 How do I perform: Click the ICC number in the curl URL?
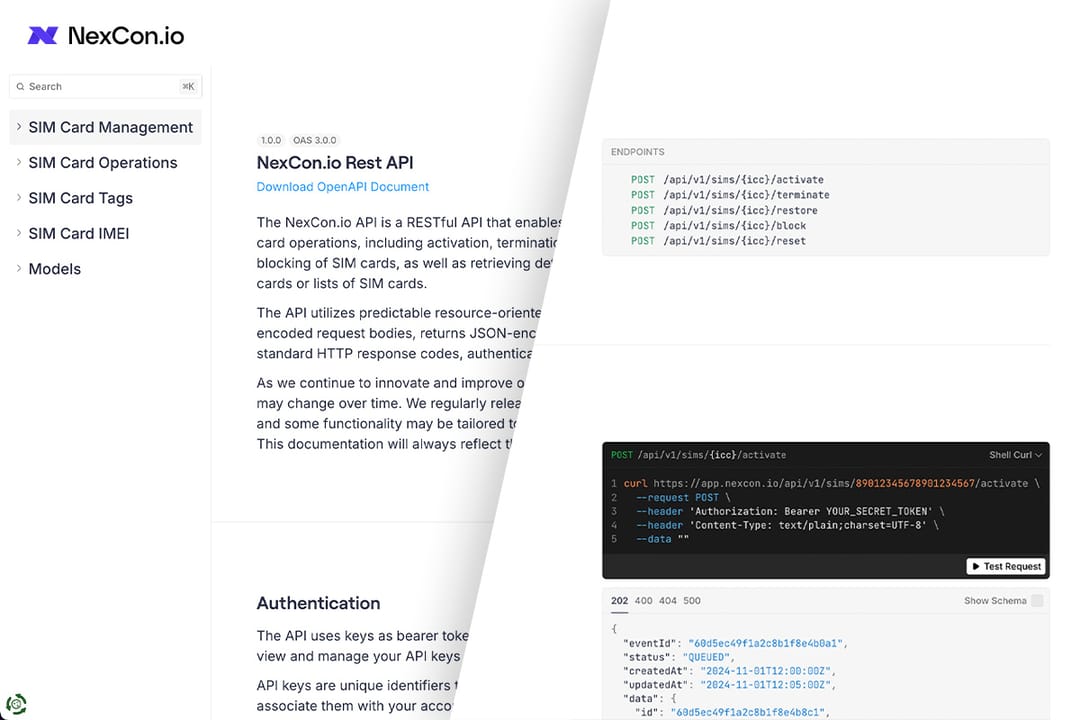(x=915, y=484)
